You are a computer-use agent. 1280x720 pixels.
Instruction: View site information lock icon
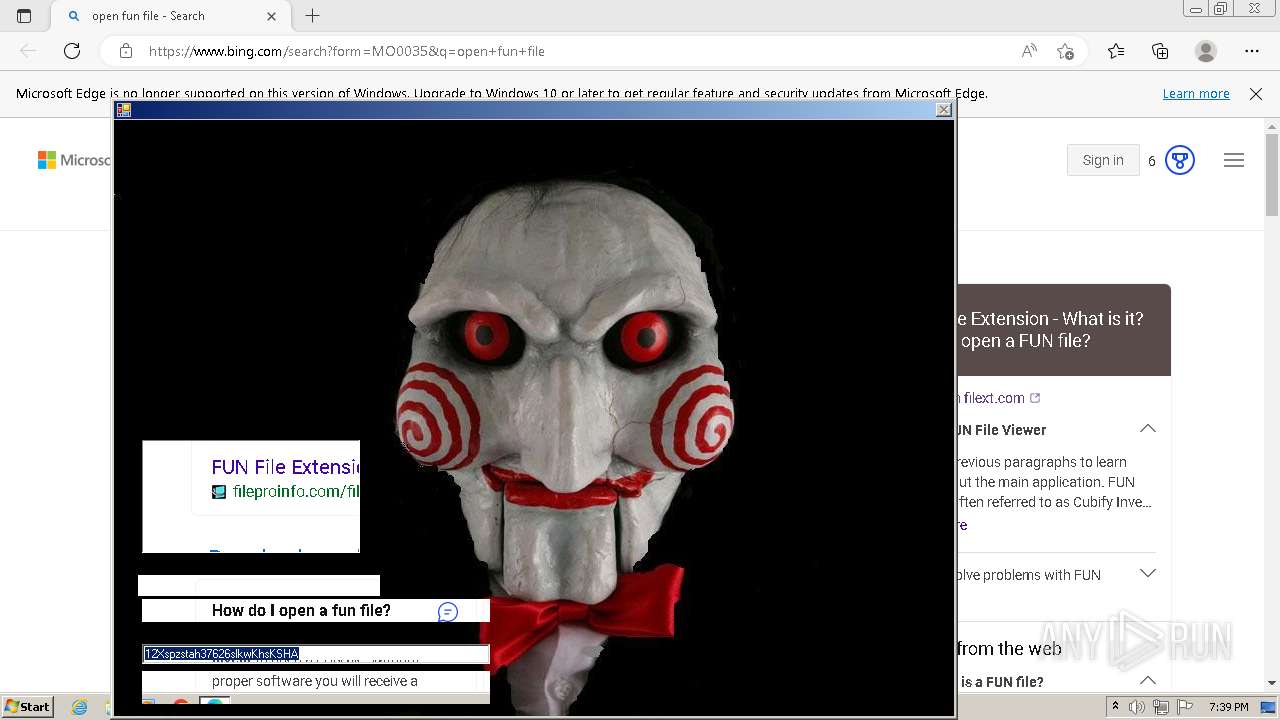[126, 51]
